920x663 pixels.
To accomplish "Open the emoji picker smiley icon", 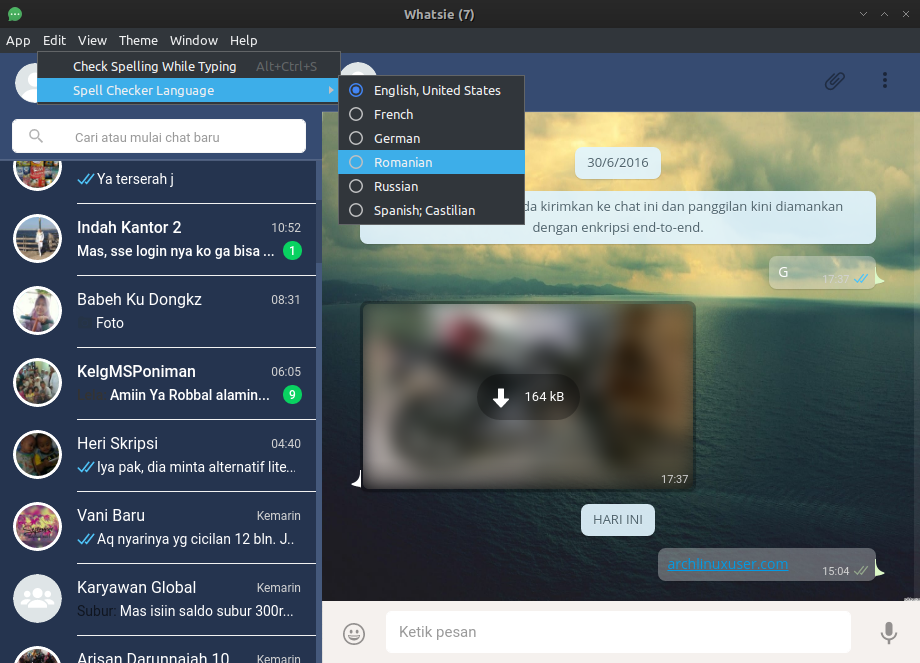I will tap(354, 633).
